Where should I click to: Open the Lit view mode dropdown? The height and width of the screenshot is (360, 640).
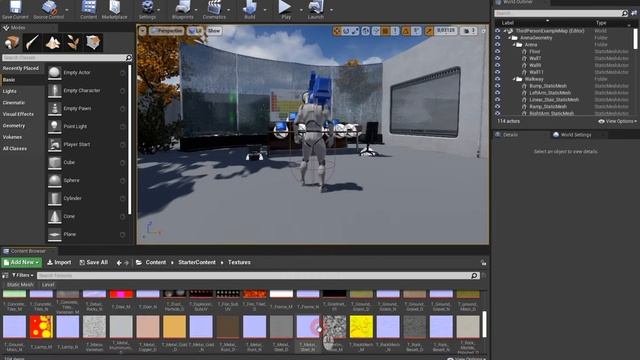coord(195,31)
